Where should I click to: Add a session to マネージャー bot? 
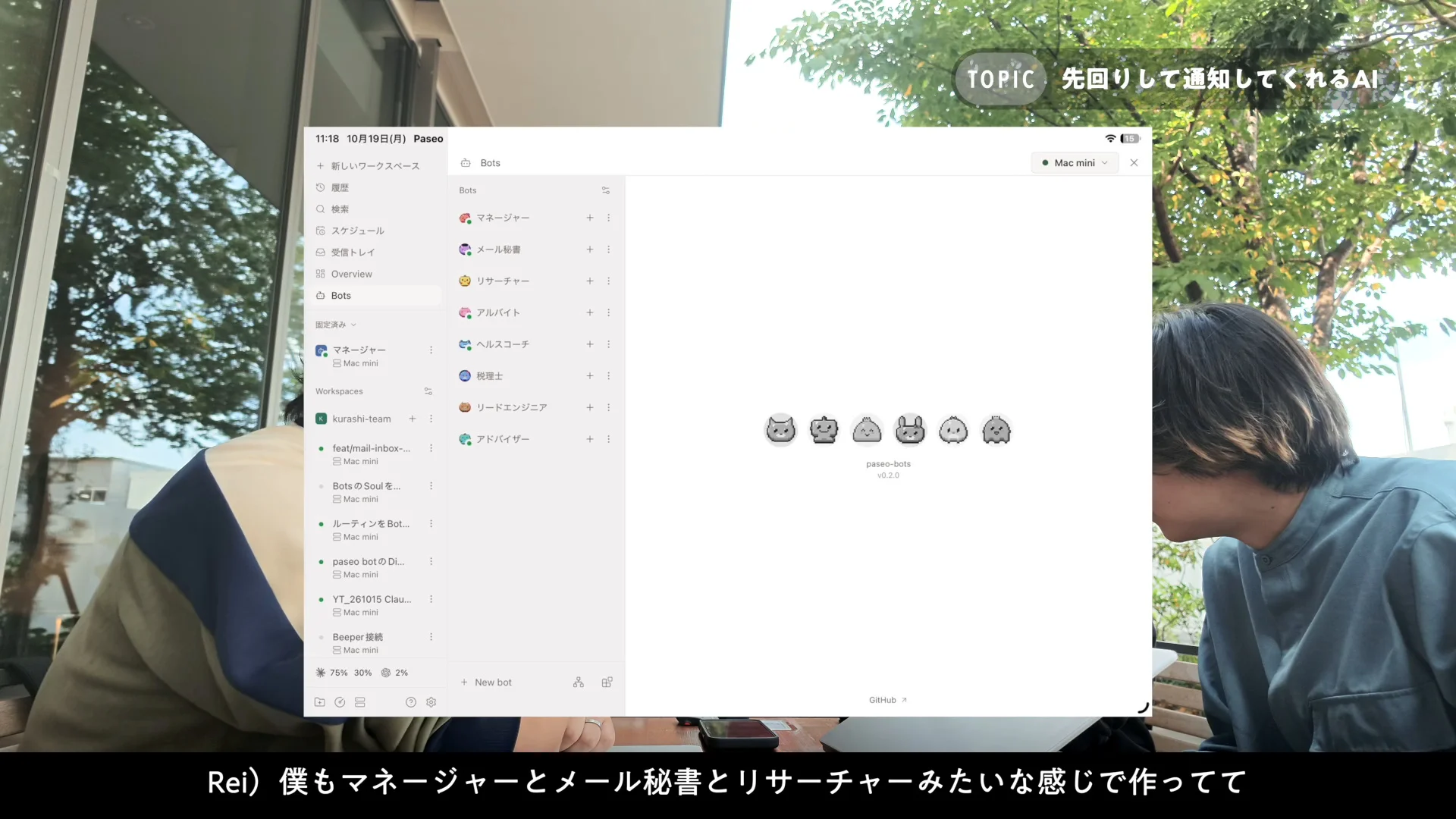click(589, 218)
